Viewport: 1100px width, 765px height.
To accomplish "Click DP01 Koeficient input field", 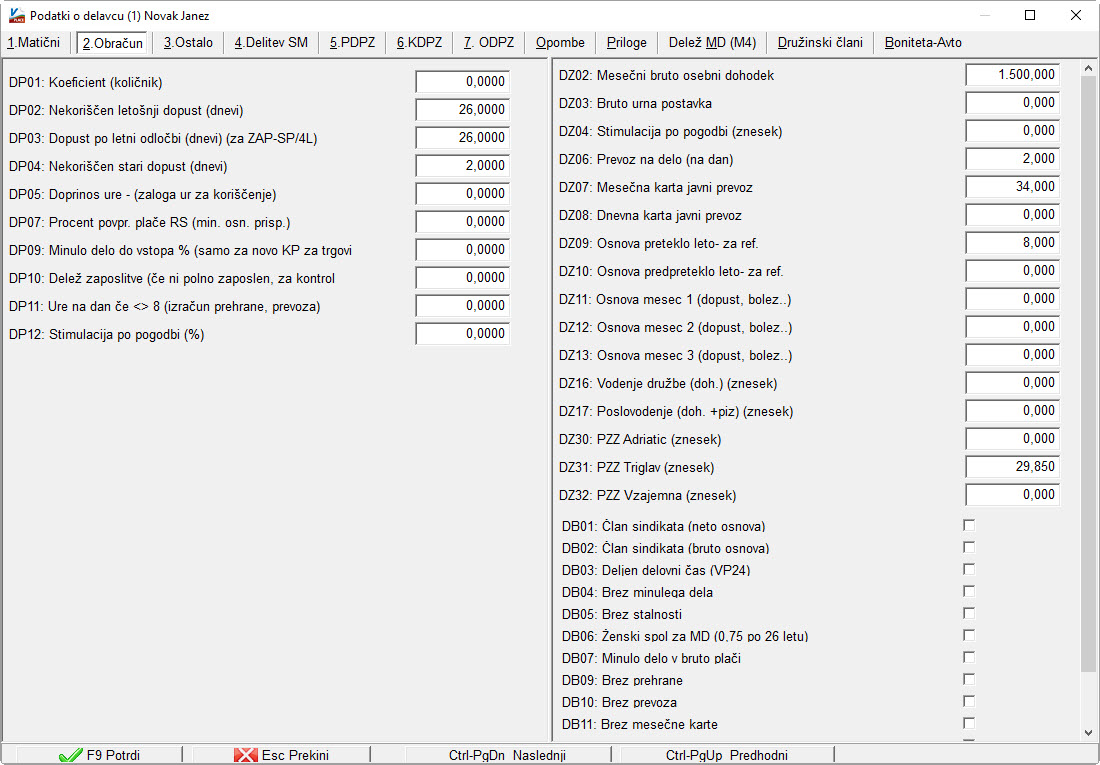I will [x=462, y=81].
